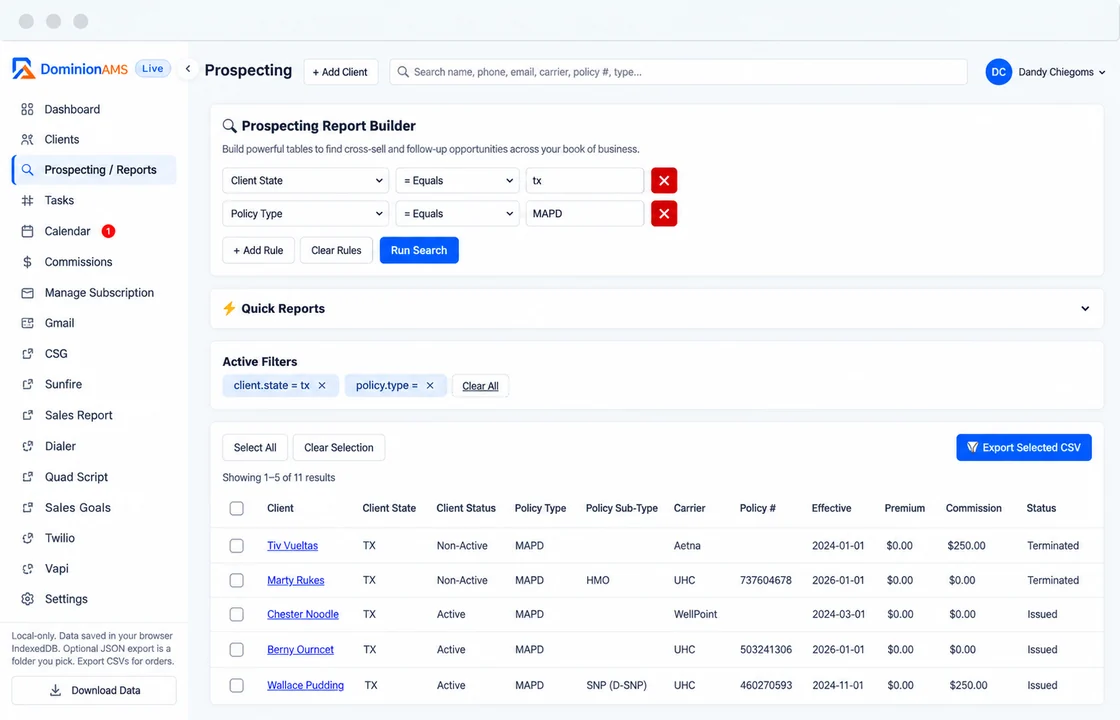
Task: Click the red Calendar notification badge
Action: [108, 231]
